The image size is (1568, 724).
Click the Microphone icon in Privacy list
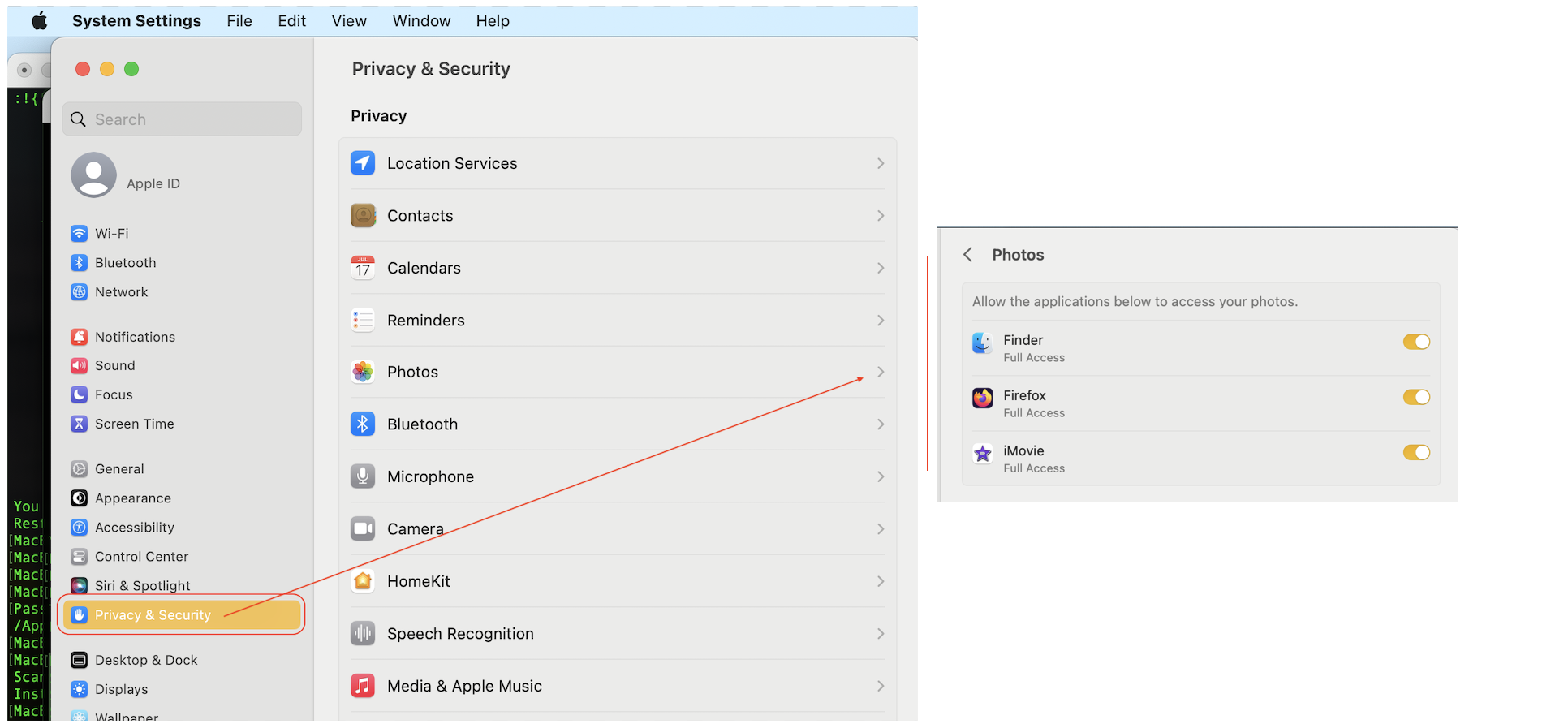(x=363, y=476)
